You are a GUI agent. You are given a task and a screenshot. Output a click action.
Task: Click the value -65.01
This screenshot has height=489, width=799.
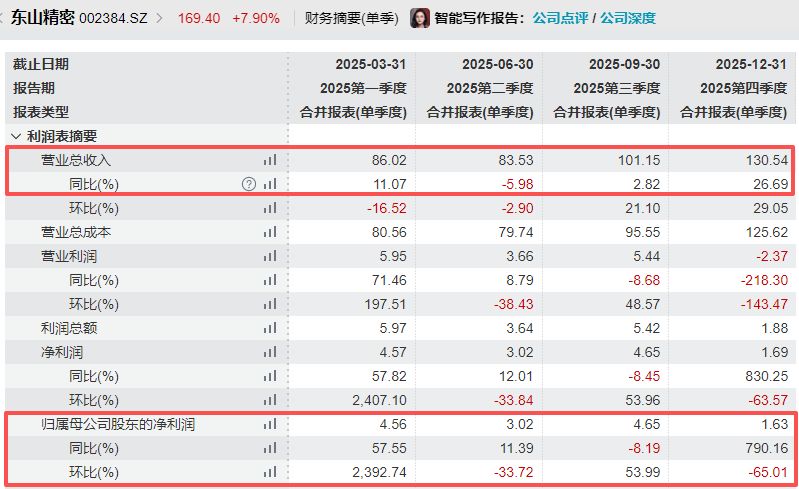768,472
